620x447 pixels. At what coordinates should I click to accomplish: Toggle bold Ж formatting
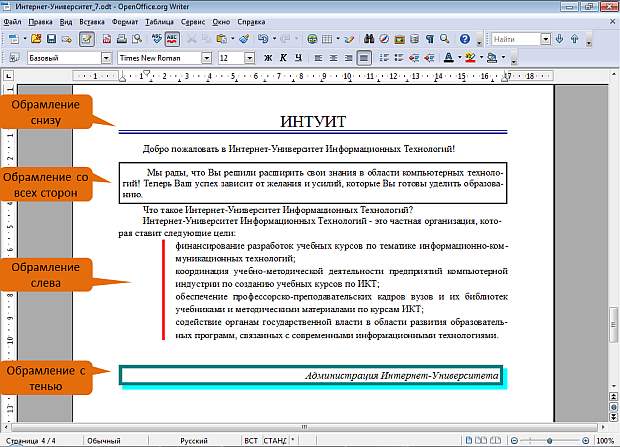[268, 58]
